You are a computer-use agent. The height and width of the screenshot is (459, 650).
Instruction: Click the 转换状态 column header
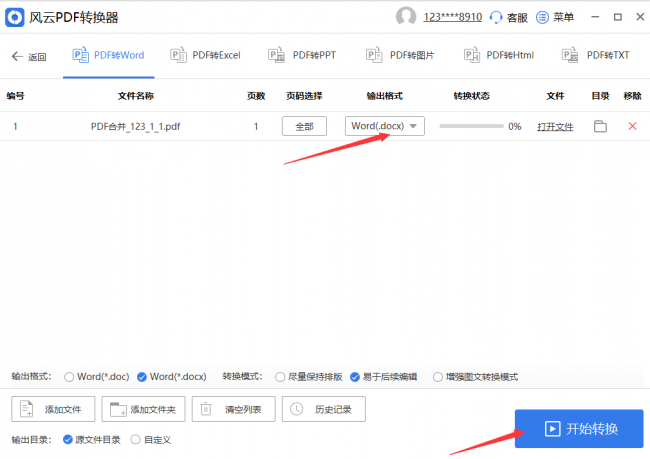[x=471, y=96]
